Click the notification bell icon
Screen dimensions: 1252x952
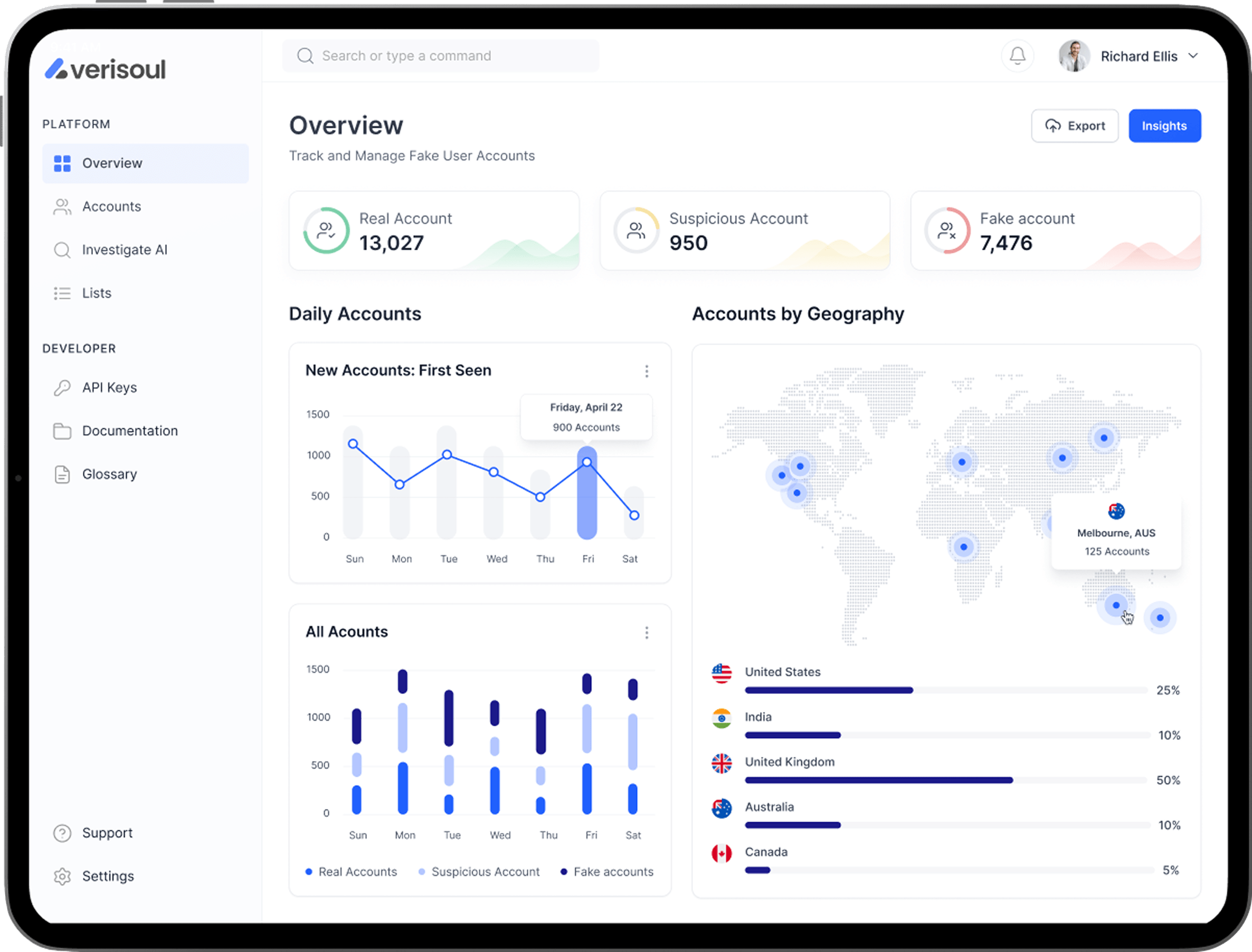point(1017,55)
